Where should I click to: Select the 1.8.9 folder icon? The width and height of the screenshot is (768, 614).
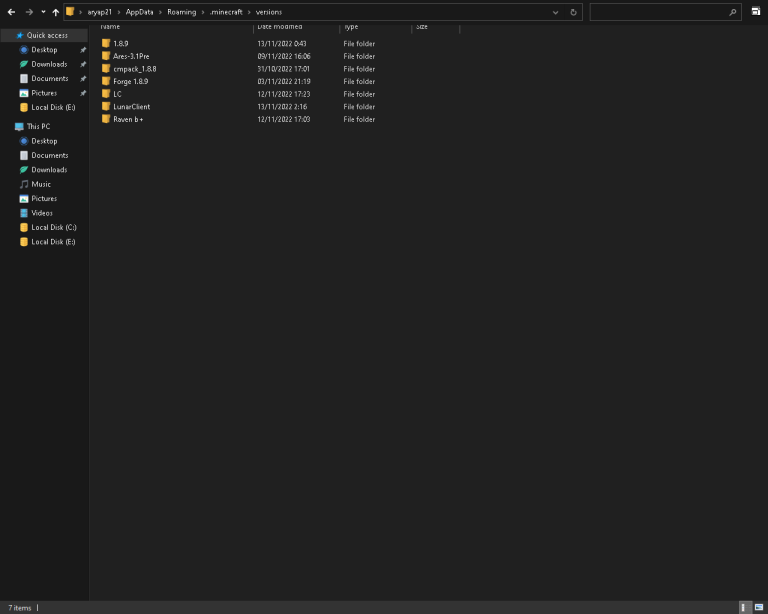pos(106,43)
